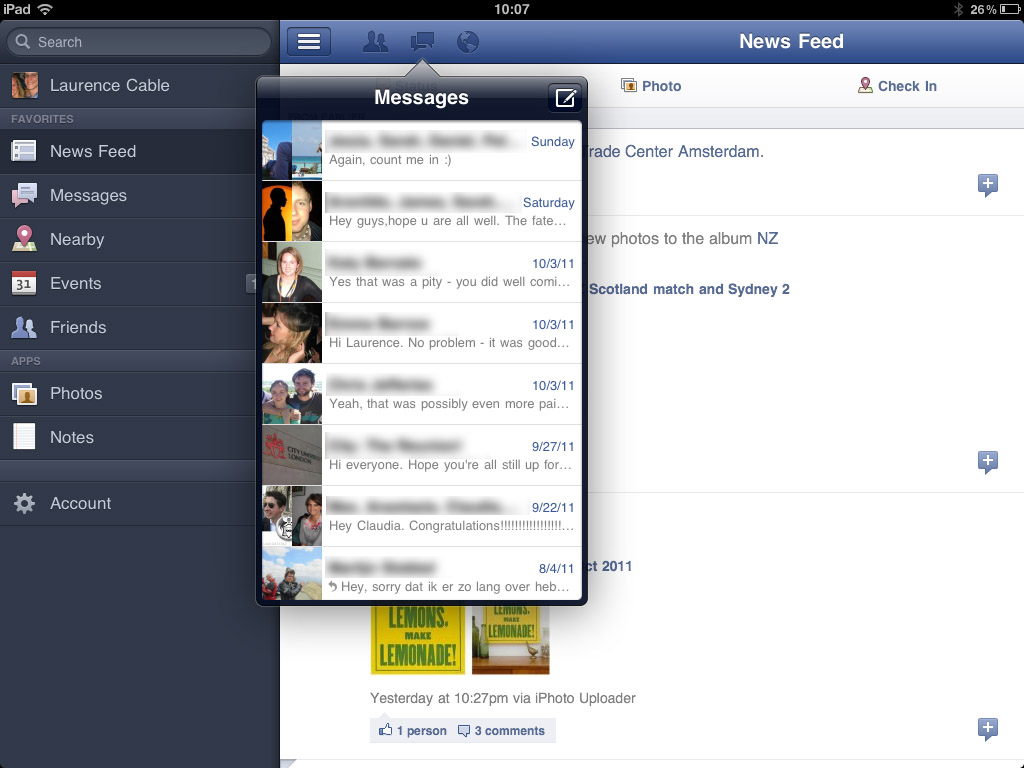Tap the Wi-Fi status icon
Viewport: 1024px width, 768px height.
tap(45, 9)
